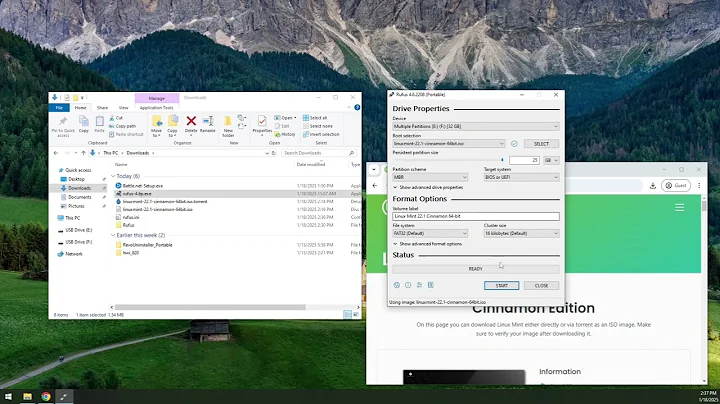Click Chrome browser back arrow
Screen dimensions: 720x404
[x=375, y=185]
